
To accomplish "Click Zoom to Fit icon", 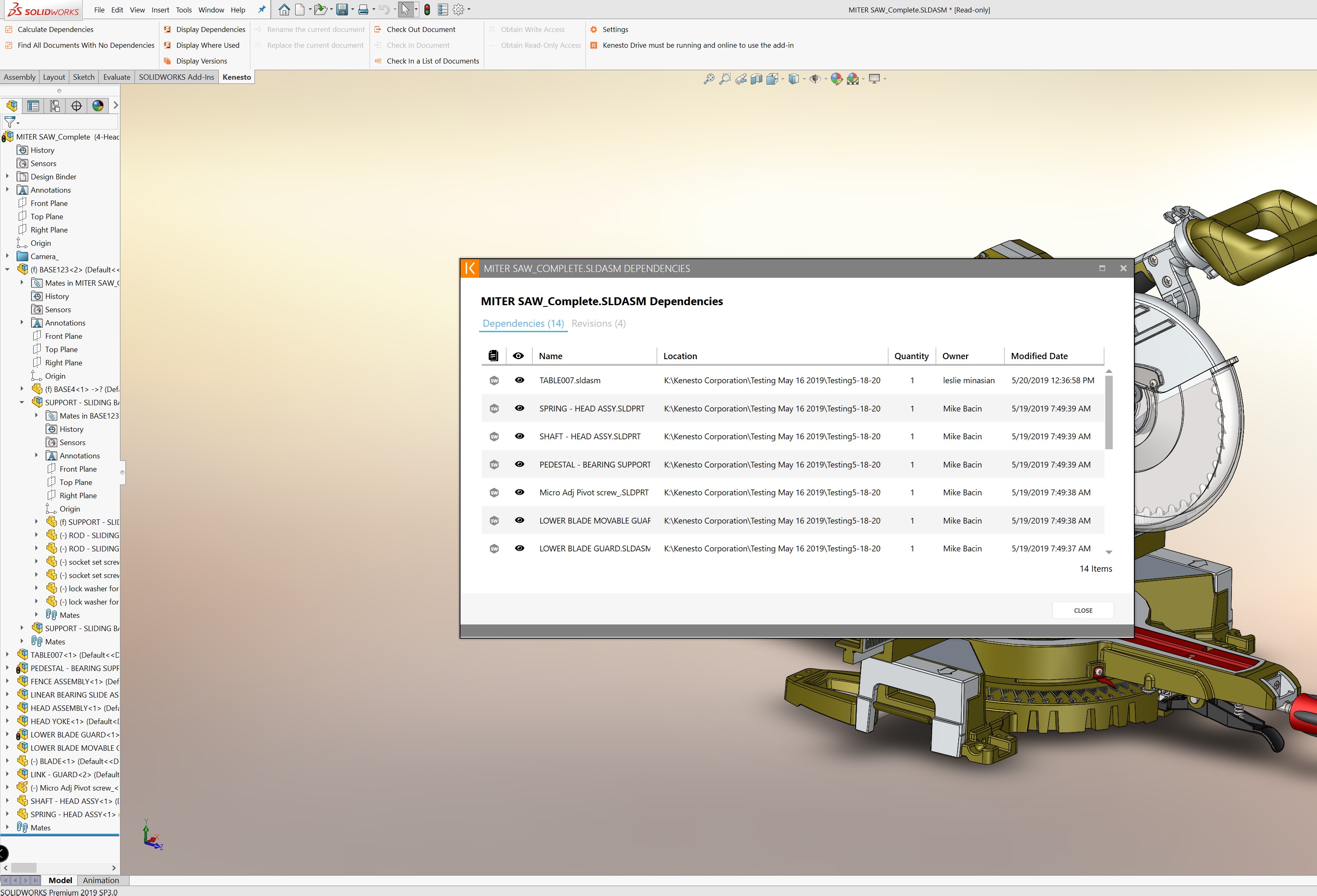I will click(708, 79).
